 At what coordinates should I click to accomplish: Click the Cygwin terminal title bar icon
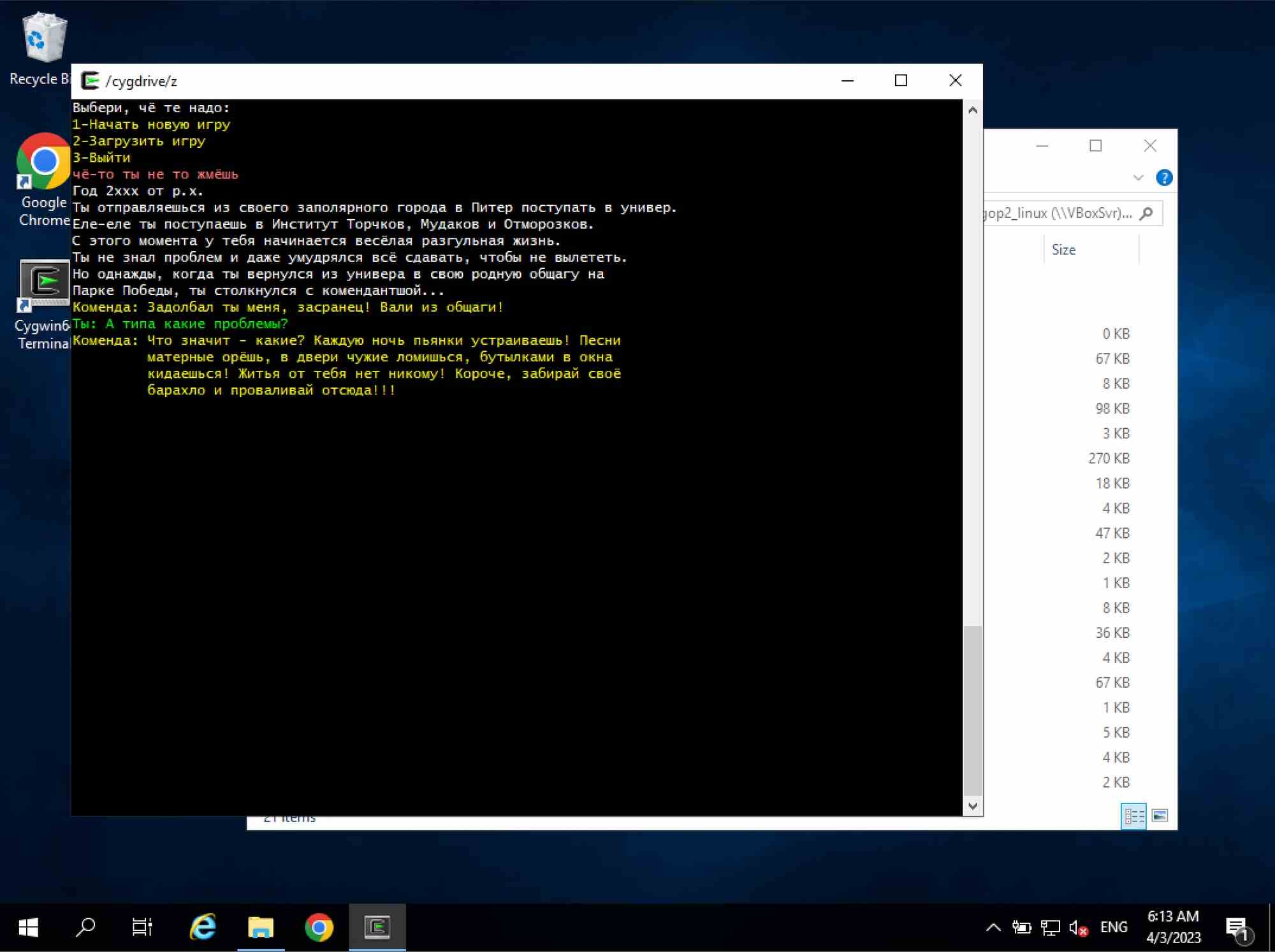click(91, 81)
